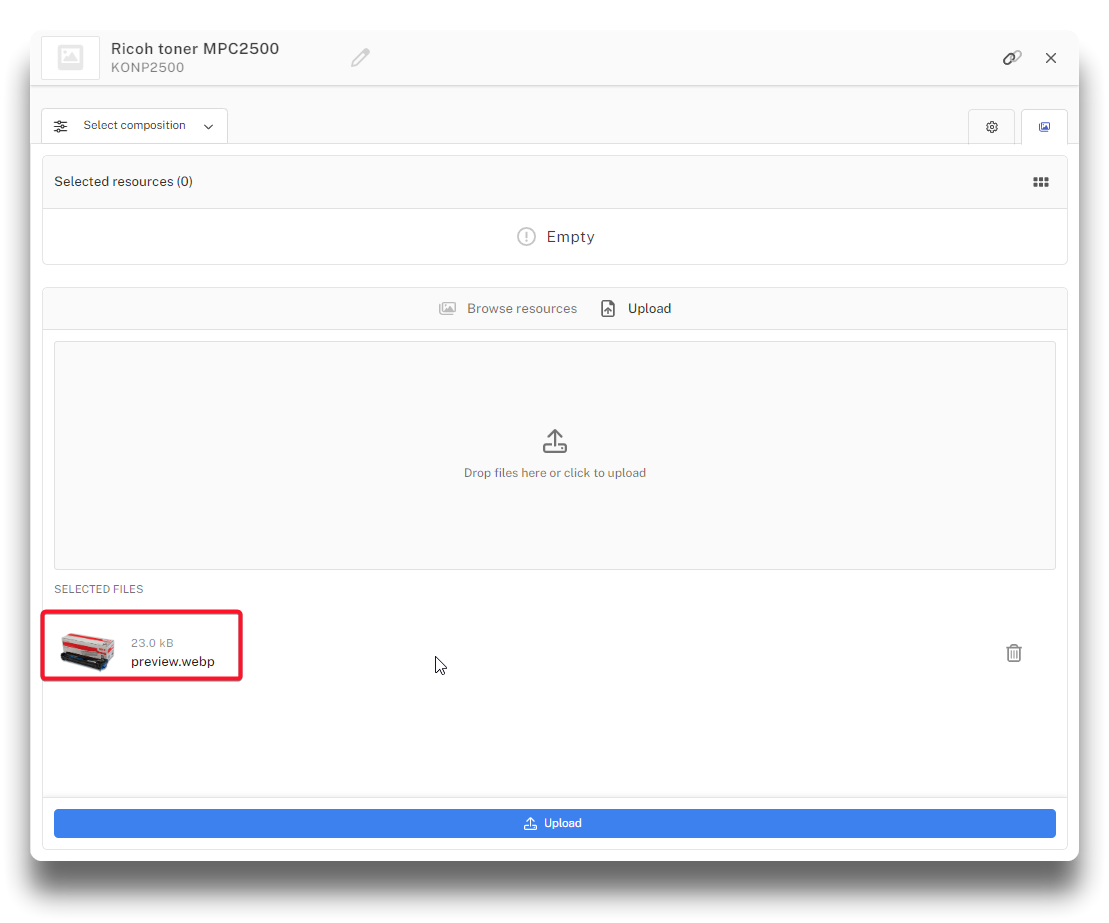This screenshot has width=1109, height=923.
Task: Click the grid view icon in Selected resources
Action: pos(1040,182)
